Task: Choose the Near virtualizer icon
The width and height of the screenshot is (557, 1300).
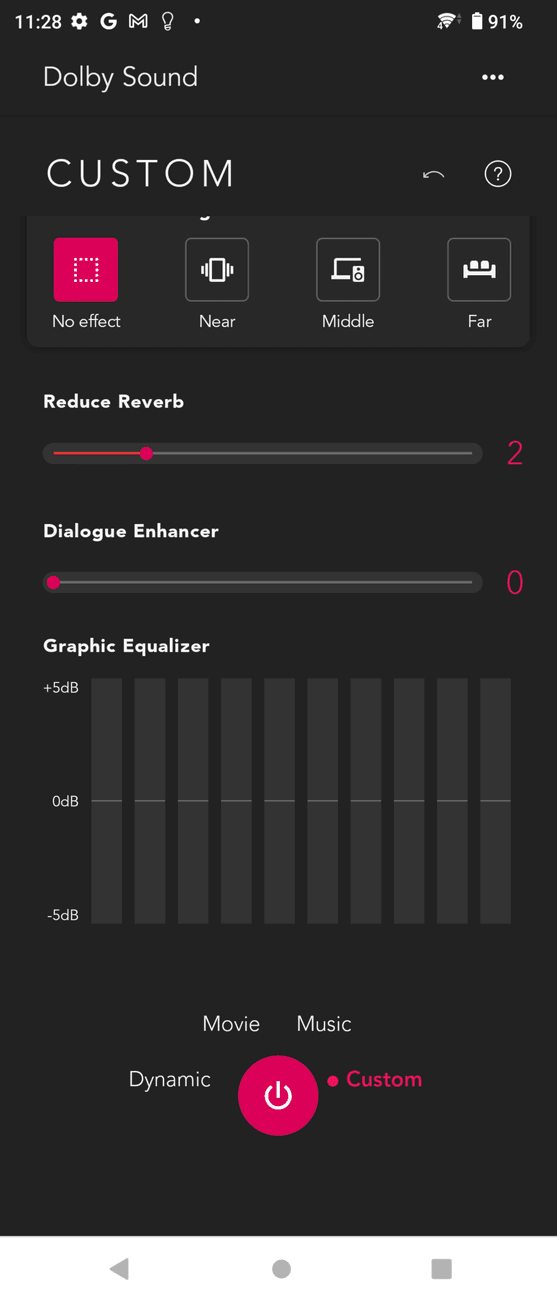Action: coord(217,270)
